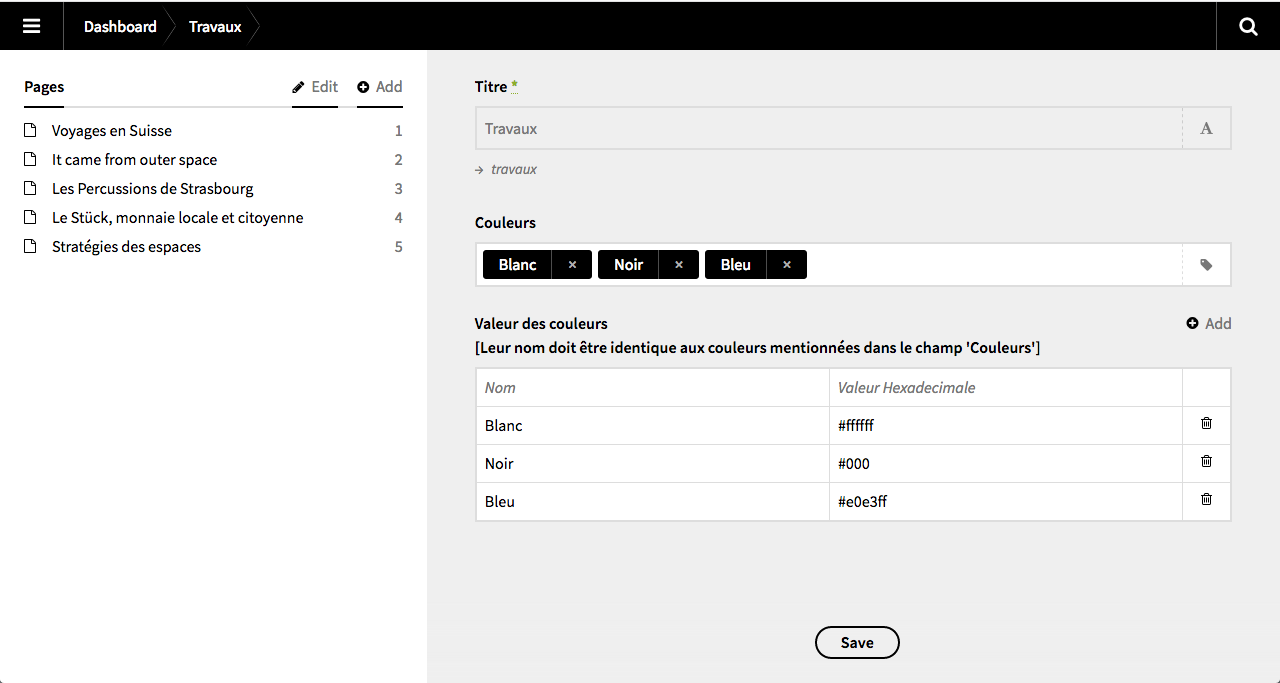Viewport: 1280px width, 683px height.
Task: Click trash icon for Bleu row
Action: [x=1206, y=500]
